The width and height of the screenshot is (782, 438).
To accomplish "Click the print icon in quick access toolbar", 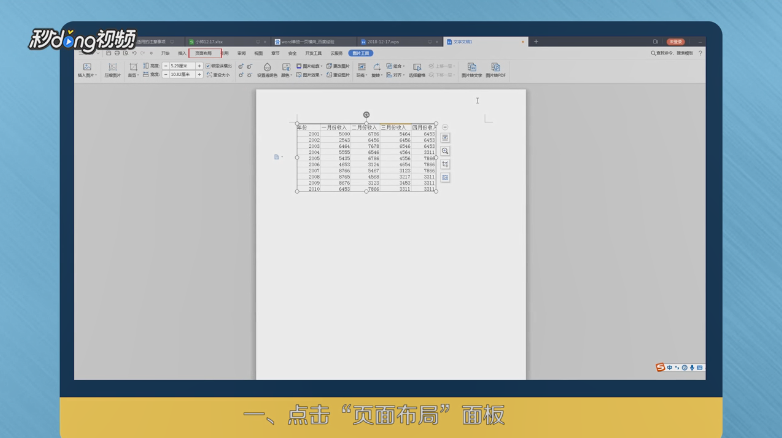I will point(117,53).
